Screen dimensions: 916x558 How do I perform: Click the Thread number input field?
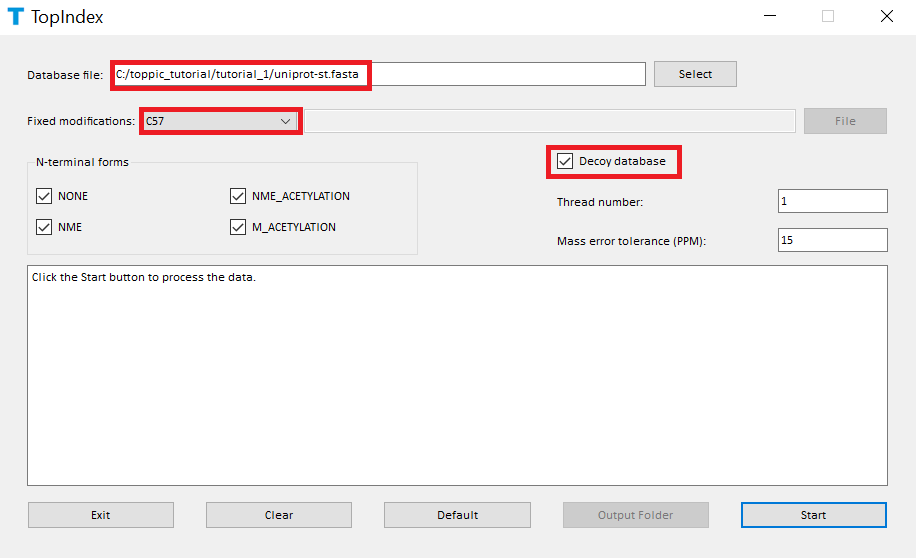pos(832,201)
